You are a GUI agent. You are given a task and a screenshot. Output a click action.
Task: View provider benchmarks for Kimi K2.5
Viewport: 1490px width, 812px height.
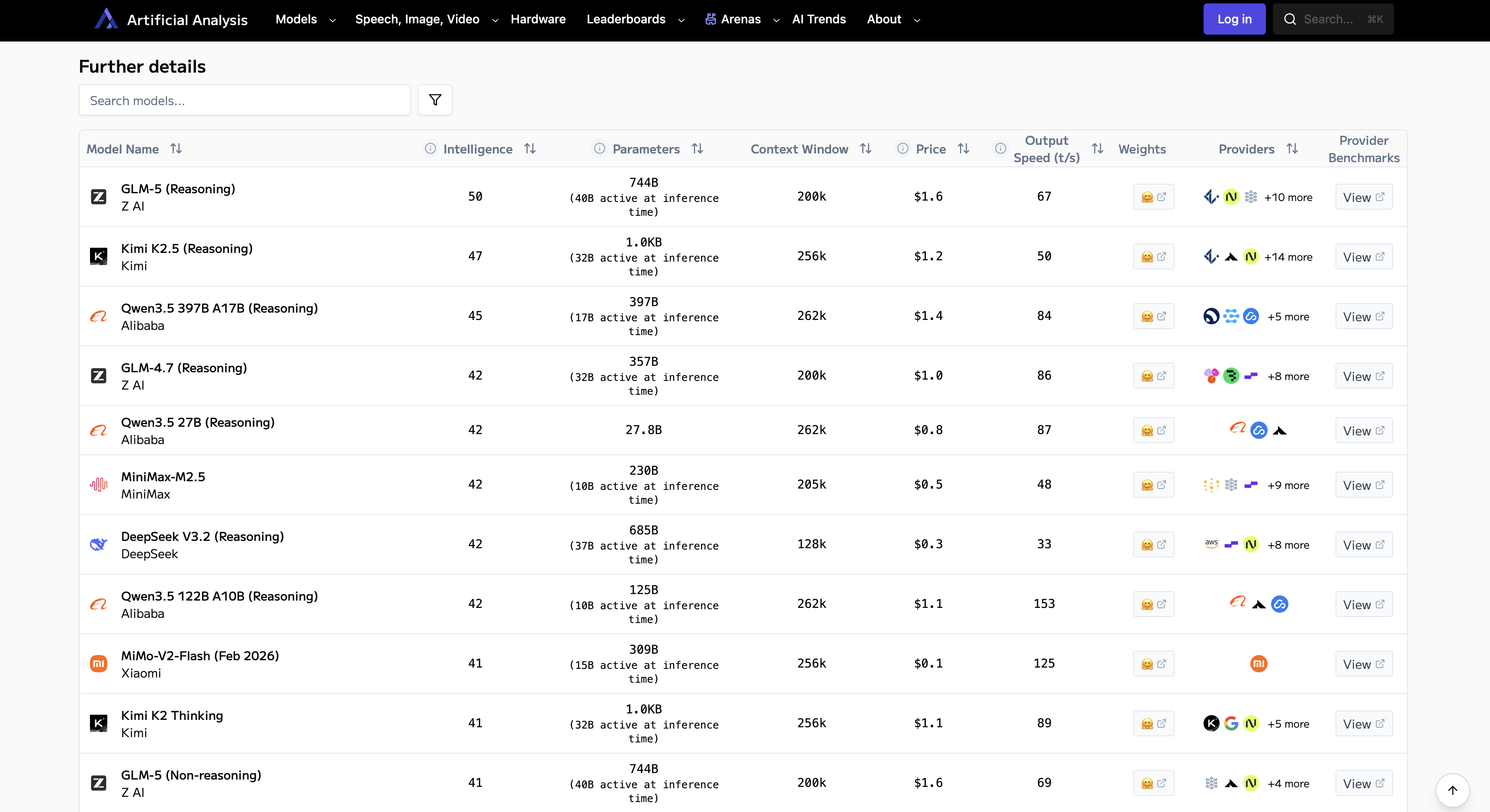coord(1363,256)
